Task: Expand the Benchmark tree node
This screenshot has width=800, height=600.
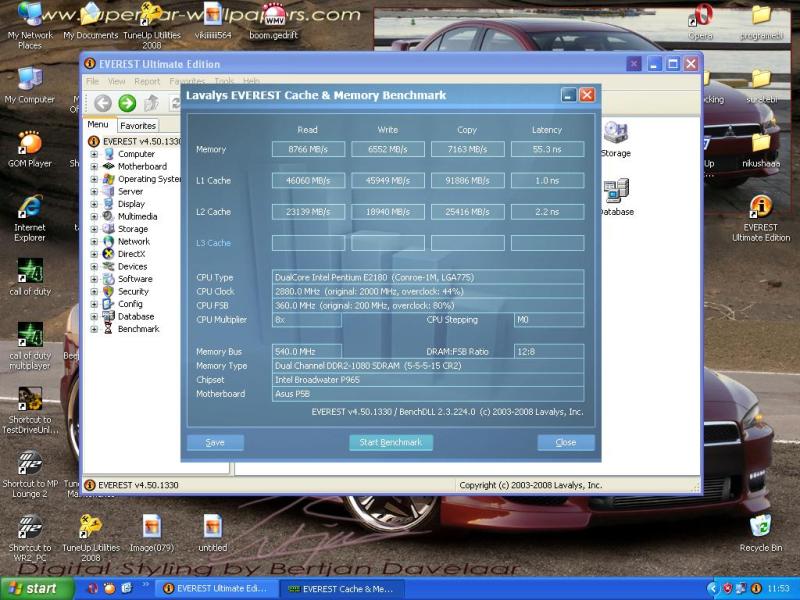Action: click(x=94, y=329)
